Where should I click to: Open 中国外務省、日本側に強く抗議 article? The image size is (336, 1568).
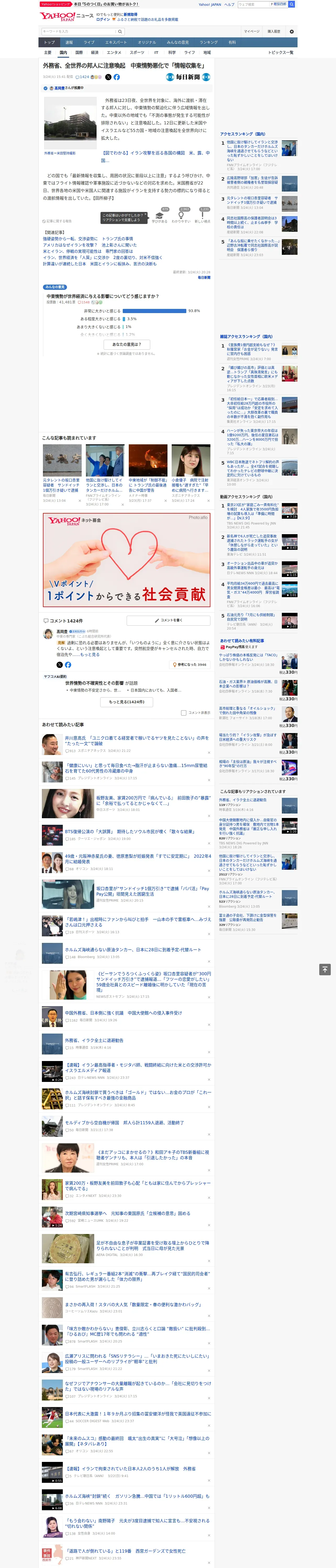click(x=123, y=1013)
